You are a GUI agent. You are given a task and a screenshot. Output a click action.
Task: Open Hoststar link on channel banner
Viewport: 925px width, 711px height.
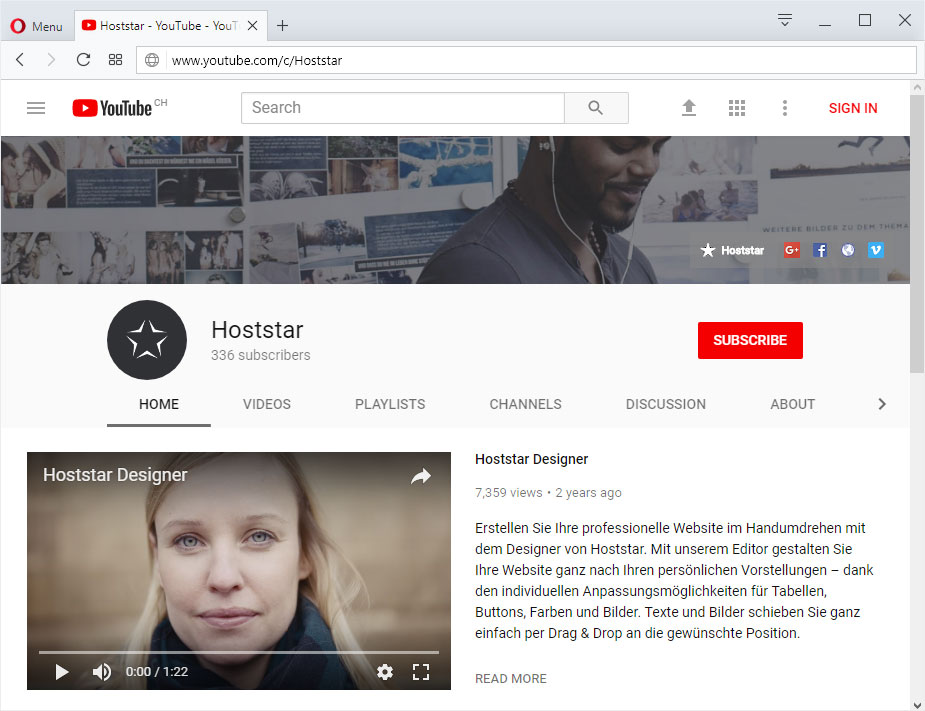coord(732,250)
